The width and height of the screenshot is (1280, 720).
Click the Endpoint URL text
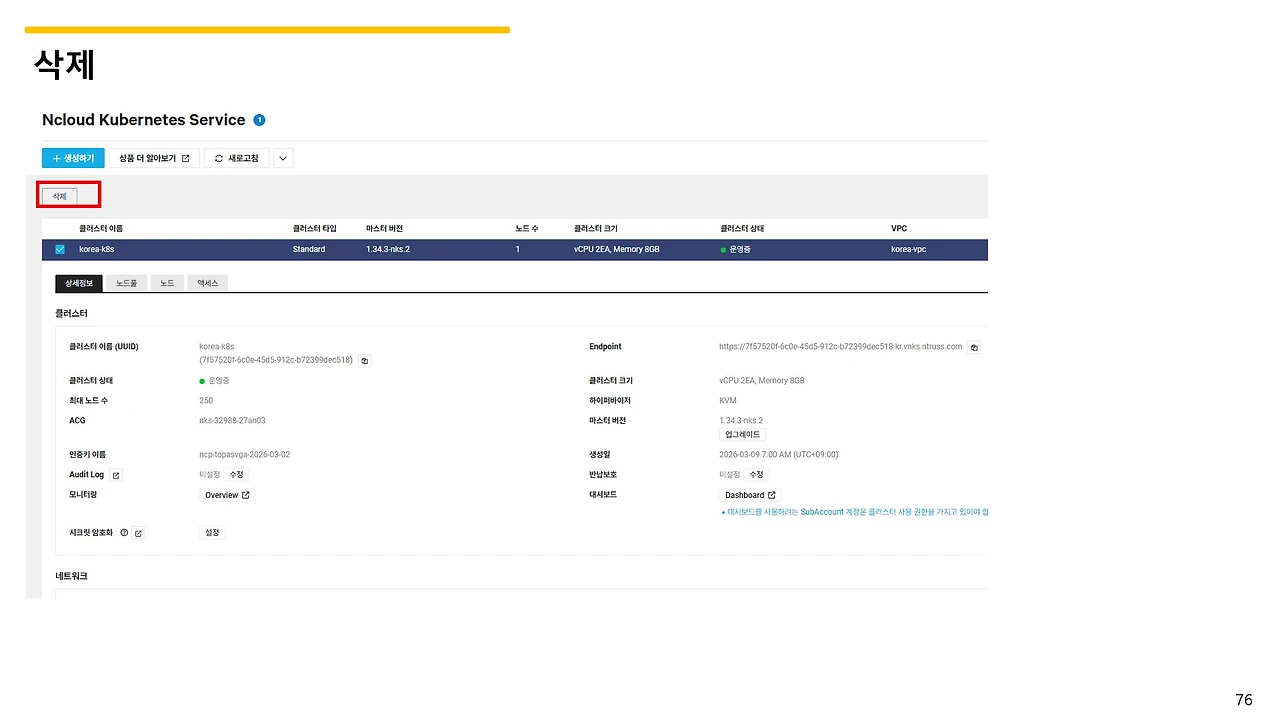coord(840,347)
